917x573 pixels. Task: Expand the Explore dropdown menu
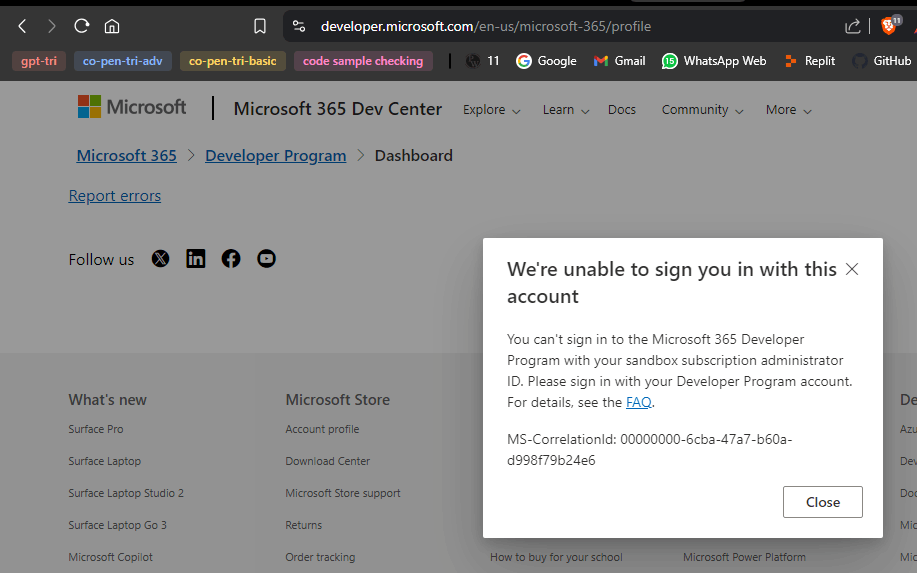click(491, 110)
